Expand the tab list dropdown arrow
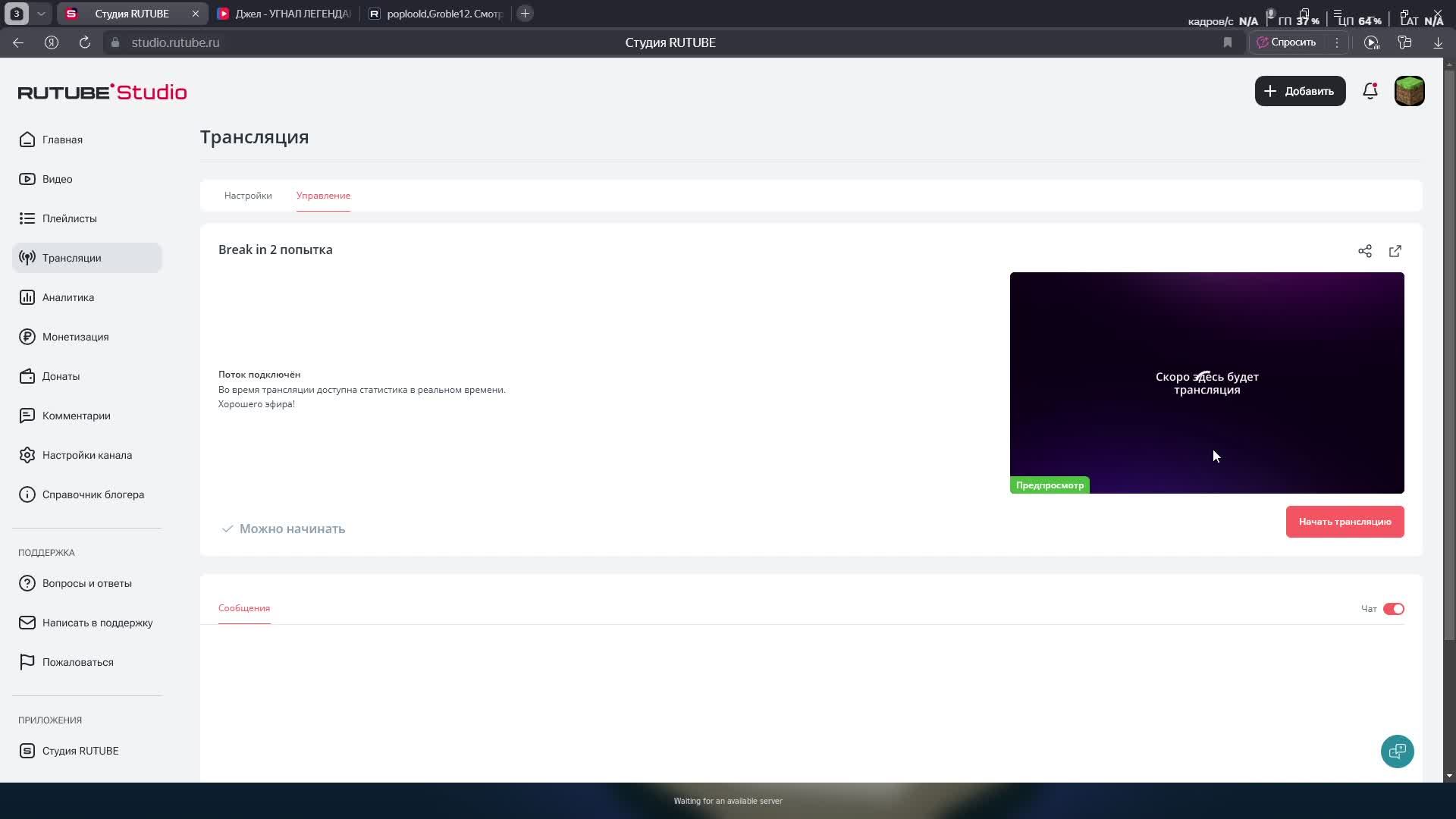The height and width of the screenshot is (819, 1456). coord(42,14)
